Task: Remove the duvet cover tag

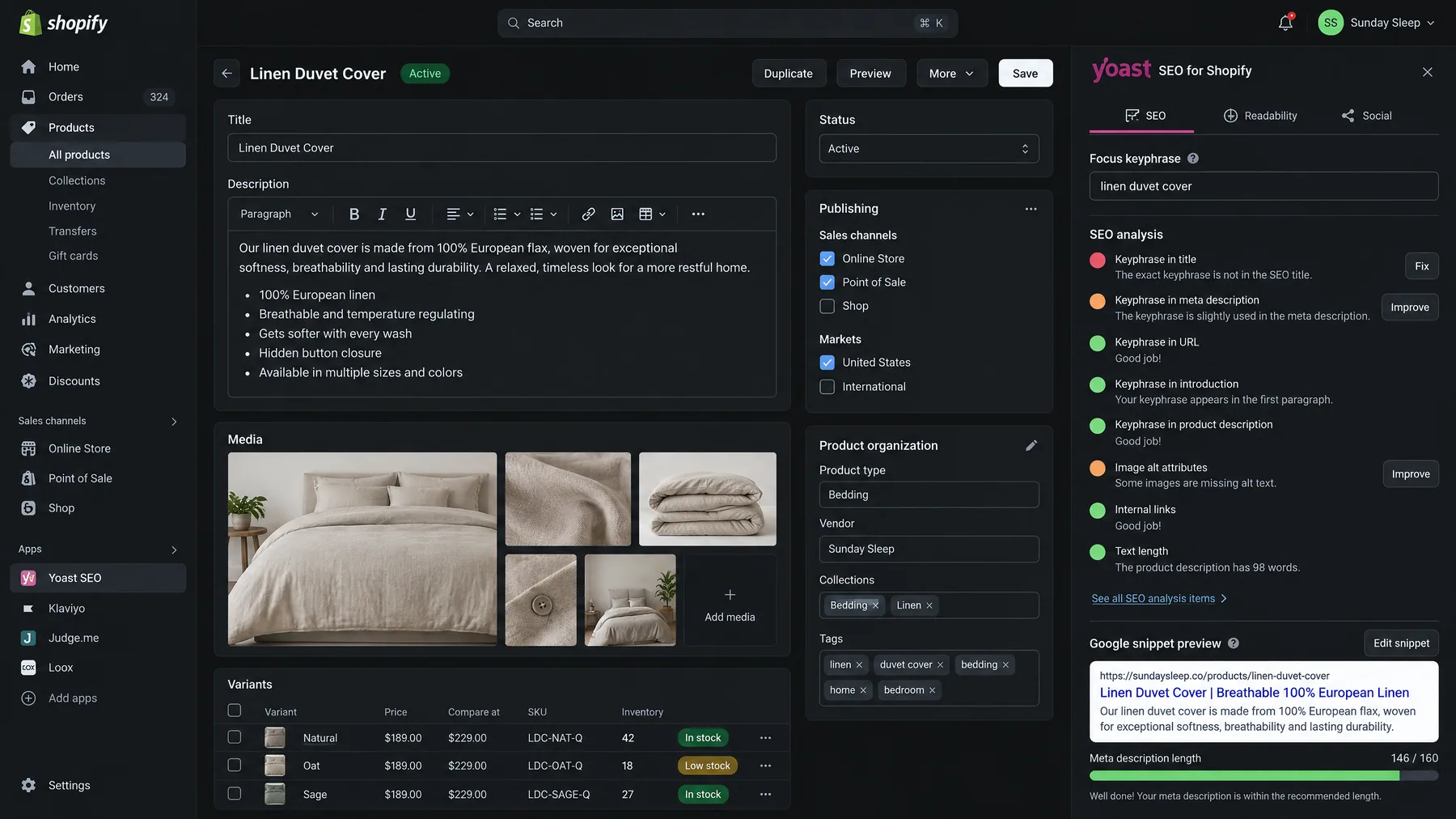Action: pyautogui.click(x=940, y=665)
